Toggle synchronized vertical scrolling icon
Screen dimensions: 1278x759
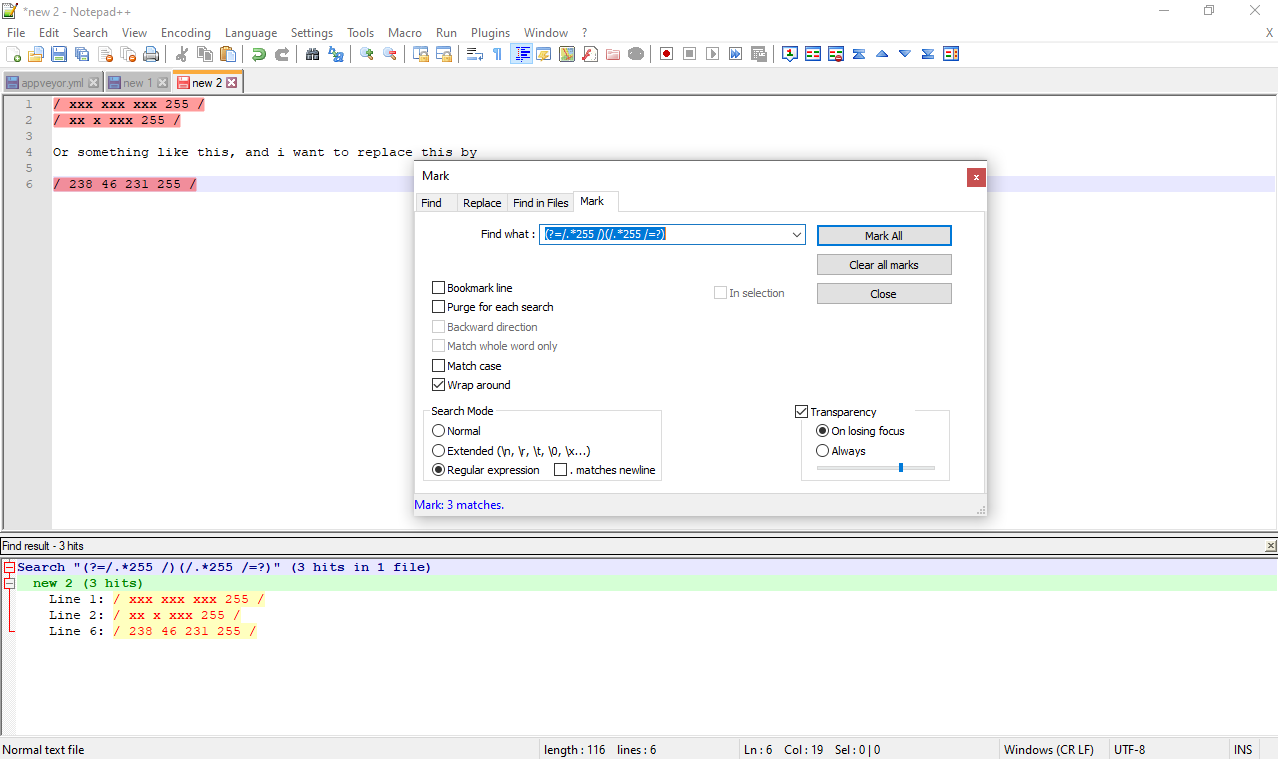[x=421, y=54]
